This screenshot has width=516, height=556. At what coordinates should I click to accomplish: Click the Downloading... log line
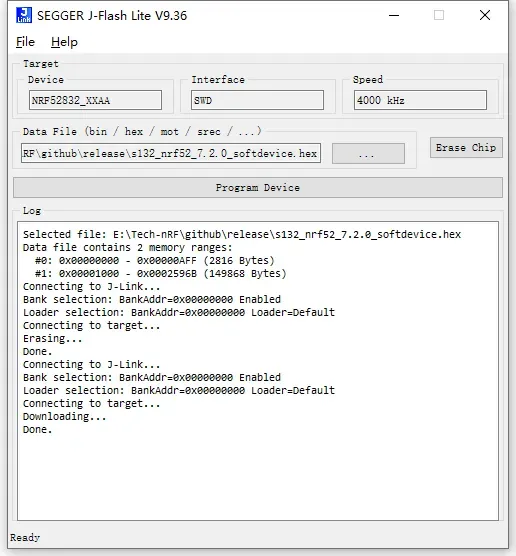(65, 416)
